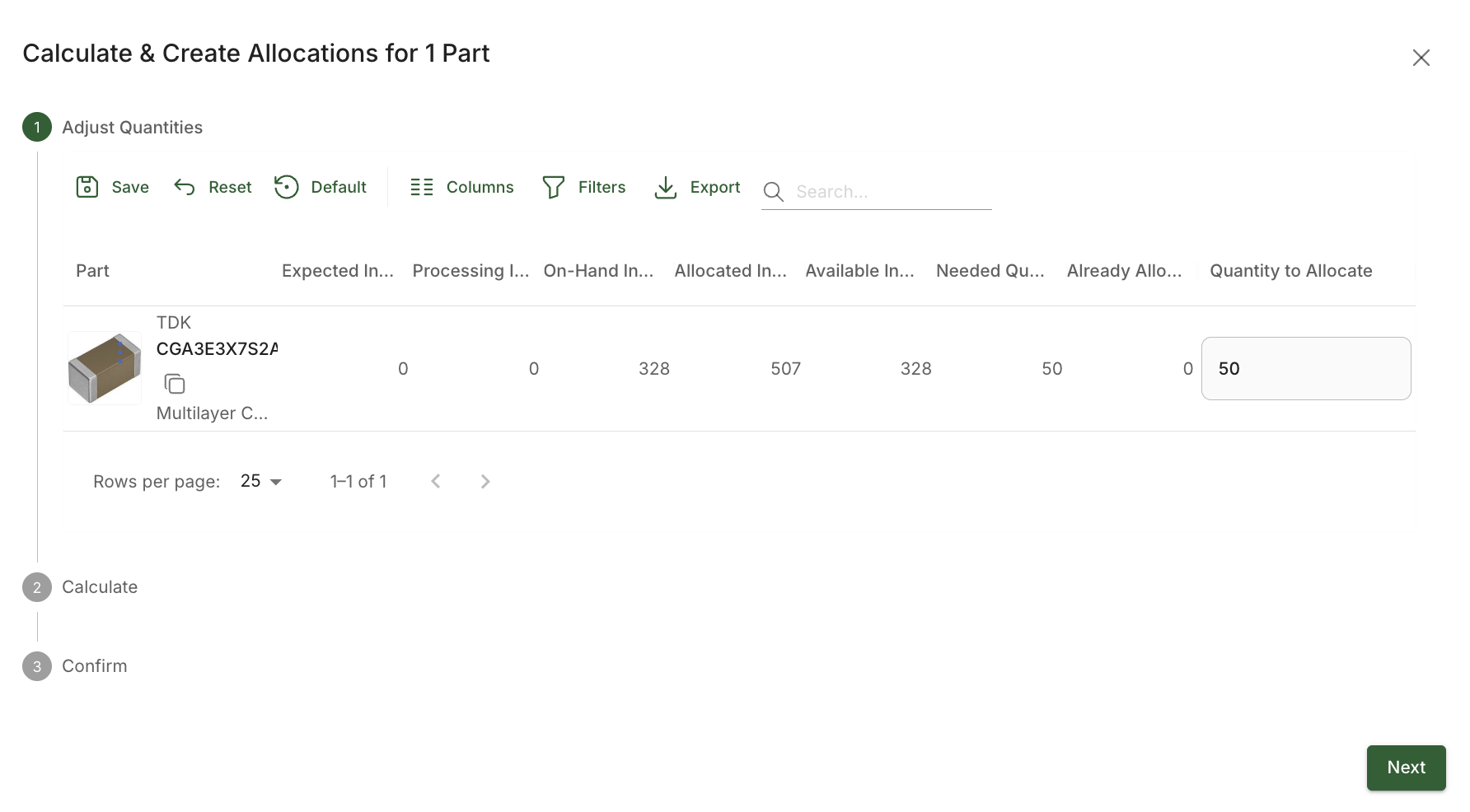Click the Allocated inventory value 507
Screen dimensions: 1470x812
coord(785,369)
